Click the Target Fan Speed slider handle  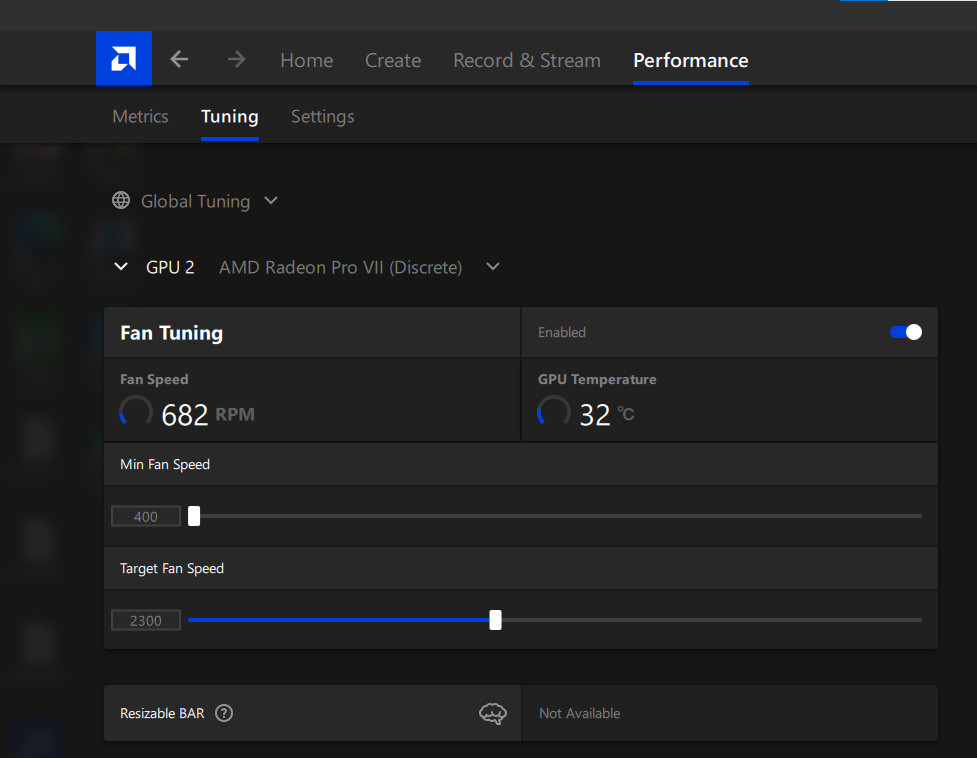coord(495,620)
